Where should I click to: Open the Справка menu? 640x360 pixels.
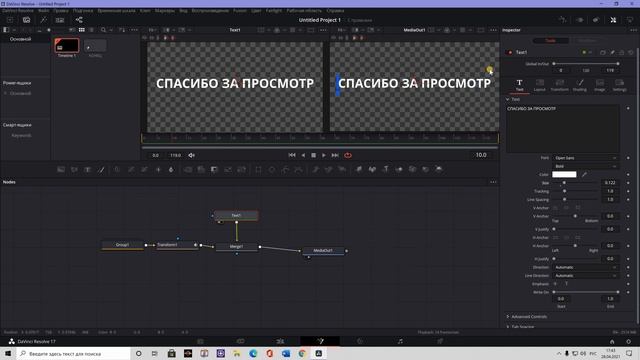click(x=335, y=11)
